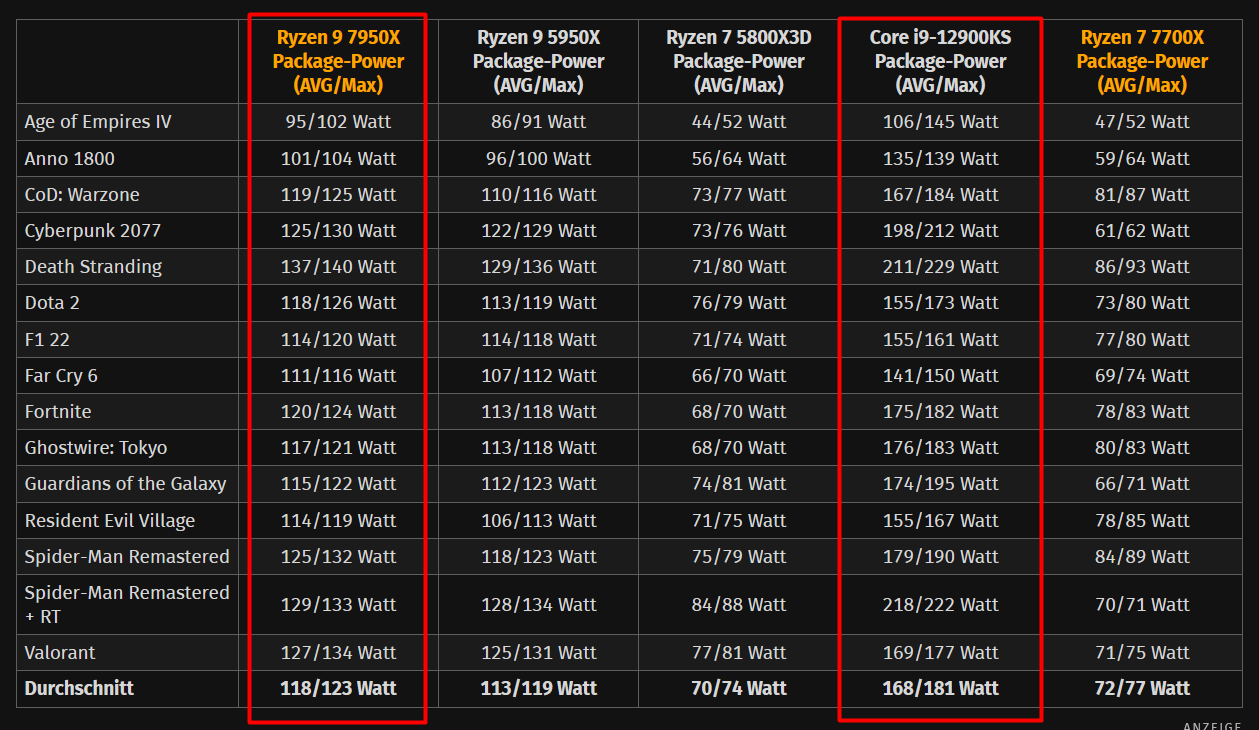Viewport: 1259px width, 730px height.
Task: Click the 73/77 Watt cell
Action: point(739,194)
